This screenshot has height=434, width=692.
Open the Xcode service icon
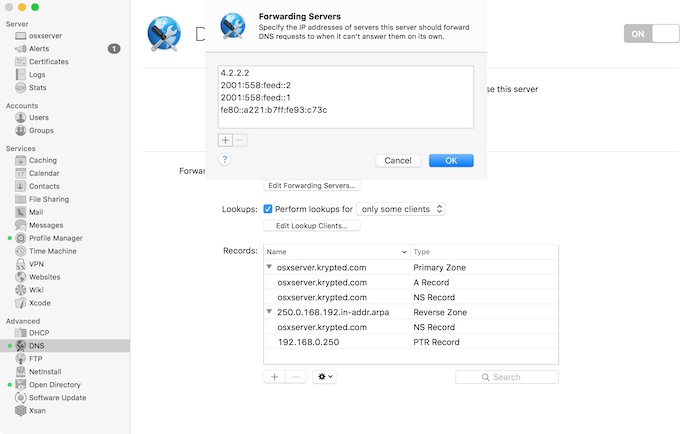point(20,303)
